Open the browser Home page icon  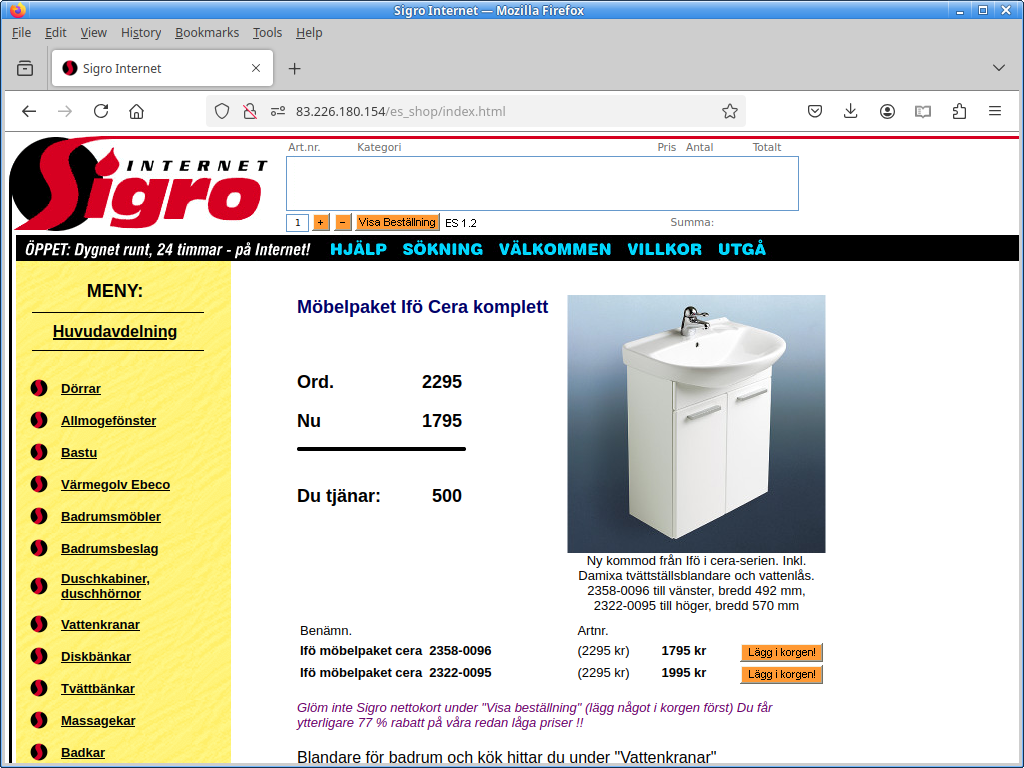pyautogui.click(x=136, y=111)
